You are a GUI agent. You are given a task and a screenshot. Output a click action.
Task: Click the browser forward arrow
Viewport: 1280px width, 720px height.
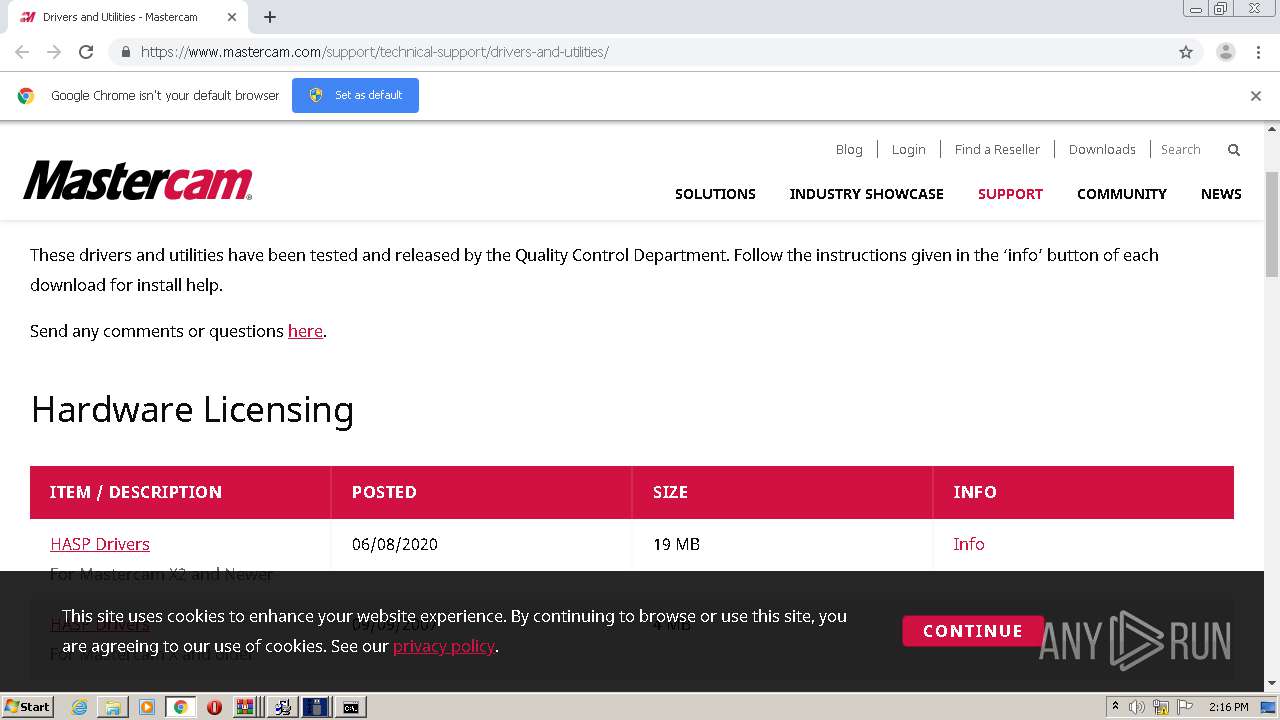point(54,52)
